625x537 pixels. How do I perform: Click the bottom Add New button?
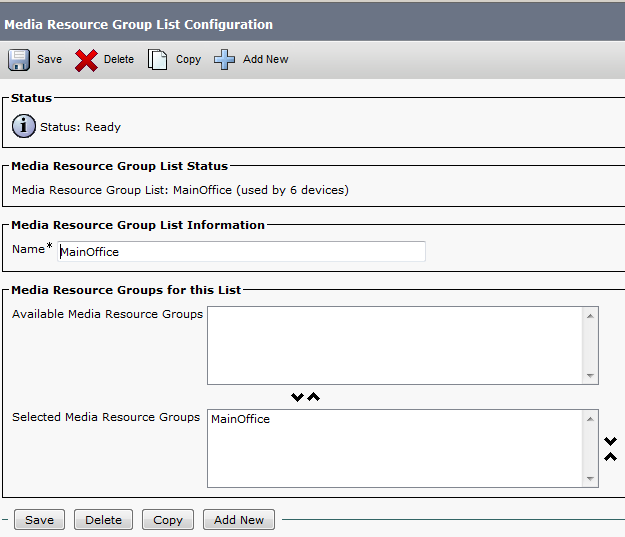[x=239, y=520]
